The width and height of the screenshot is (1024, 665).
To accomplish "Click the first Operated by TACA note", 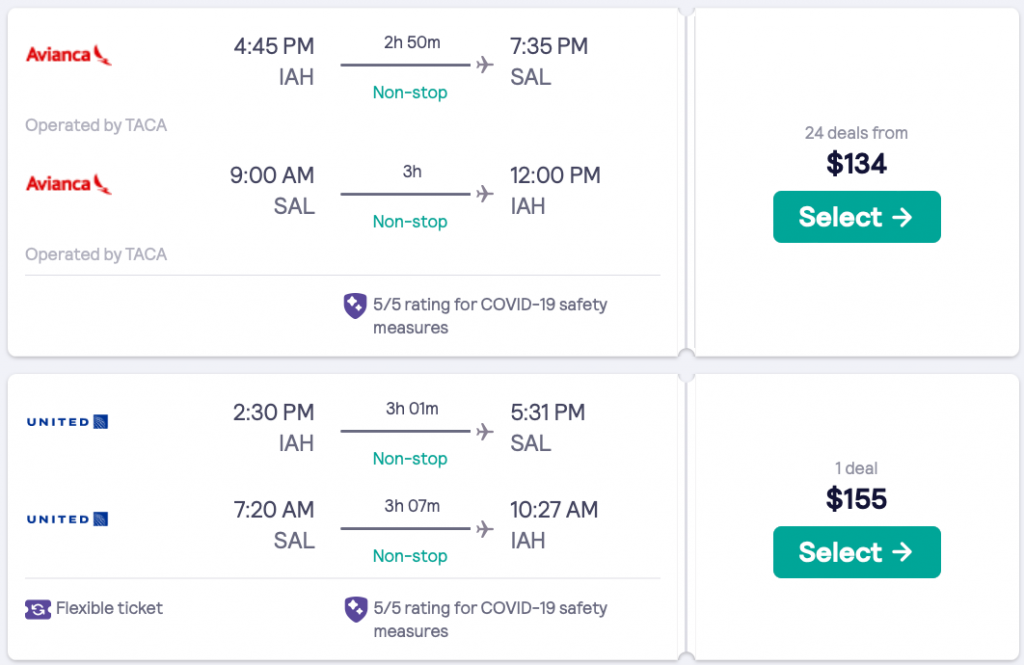I will click(x=96, y=126).
